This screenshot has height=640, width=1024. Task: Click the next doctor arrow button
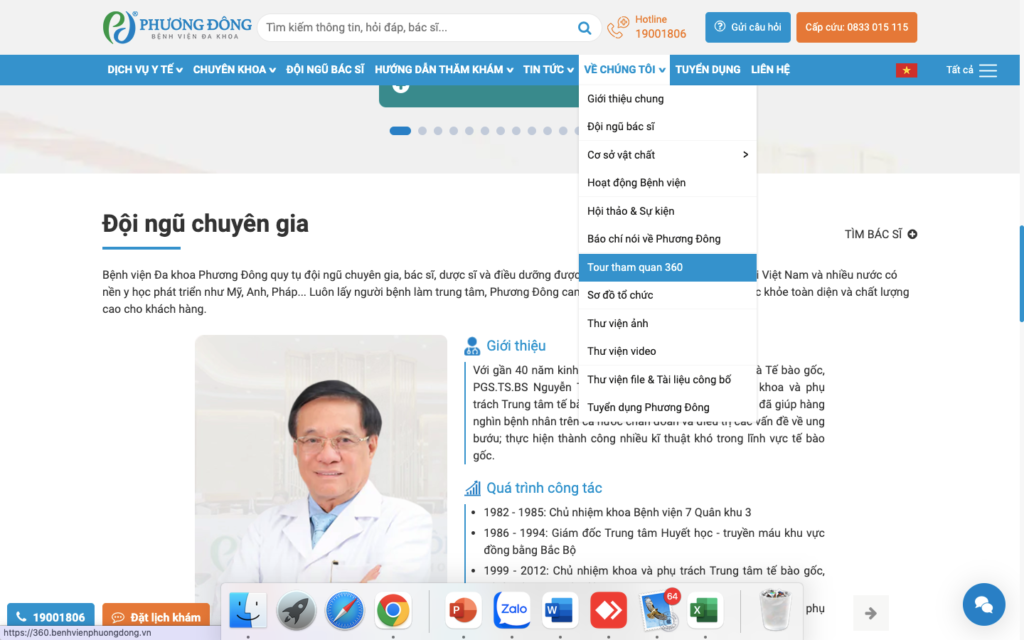pyautogui.click(x=870, y=612)
